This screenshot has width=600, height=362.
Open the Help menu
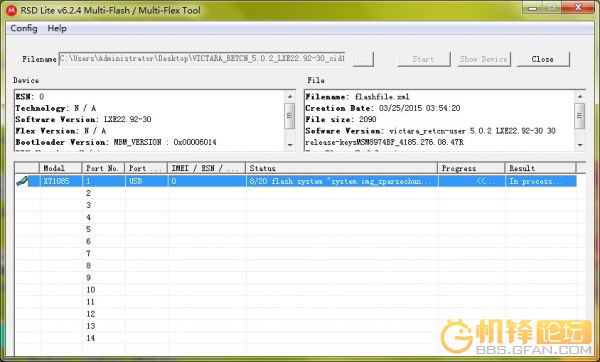point(57,28)
